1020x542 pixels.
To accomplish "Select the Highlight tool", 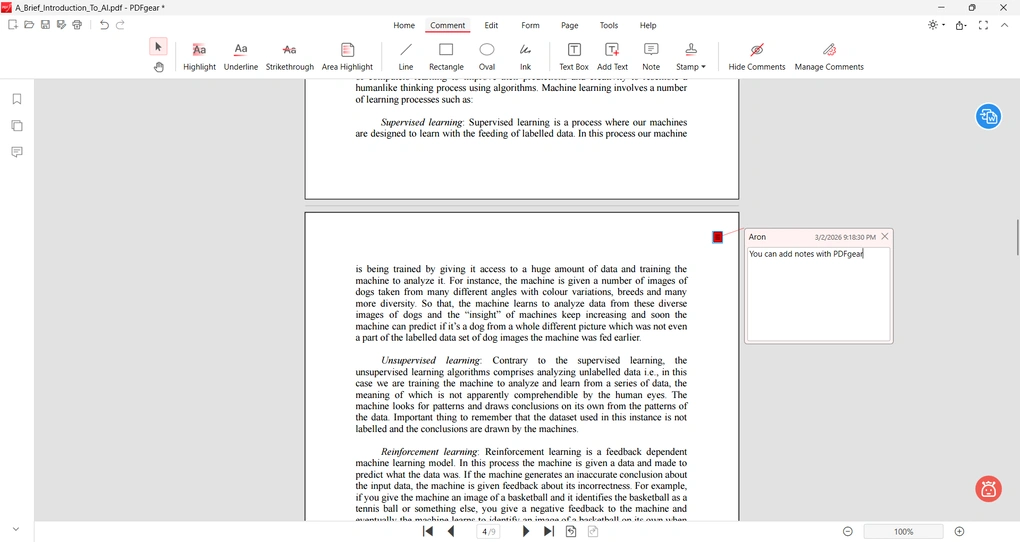I will pos(199,57).
